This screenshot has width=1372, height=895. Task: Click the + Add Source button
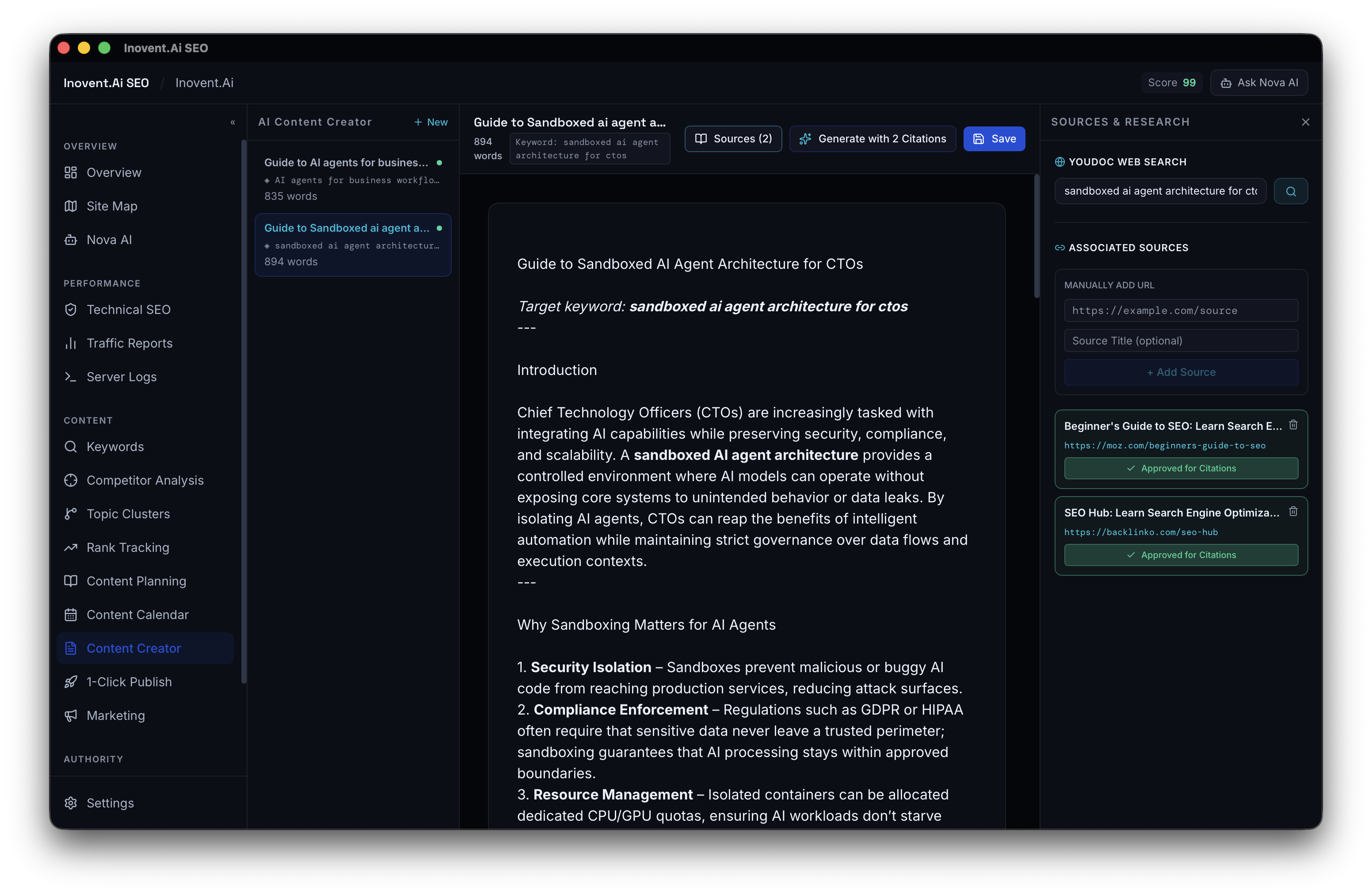pyautogui.click(x=1181, y=372)
